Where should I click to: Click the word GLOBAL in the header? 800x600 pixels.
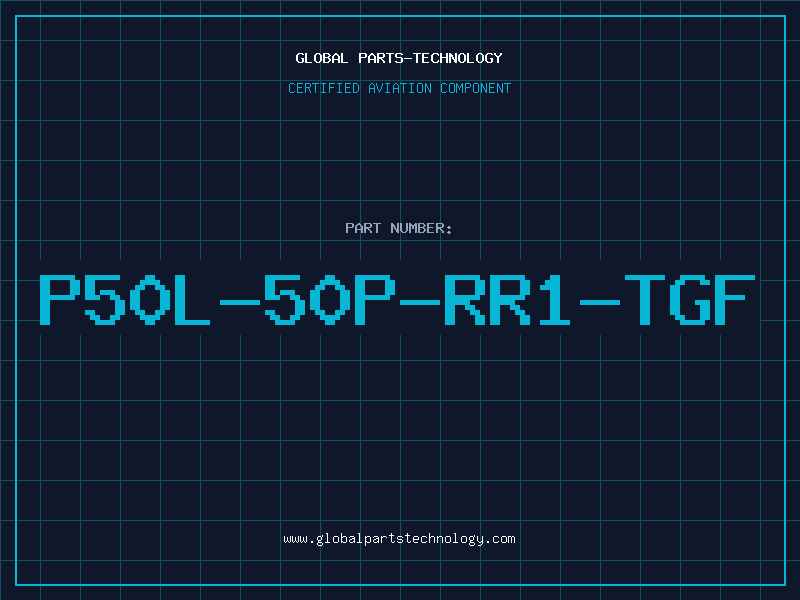point(321,58)
